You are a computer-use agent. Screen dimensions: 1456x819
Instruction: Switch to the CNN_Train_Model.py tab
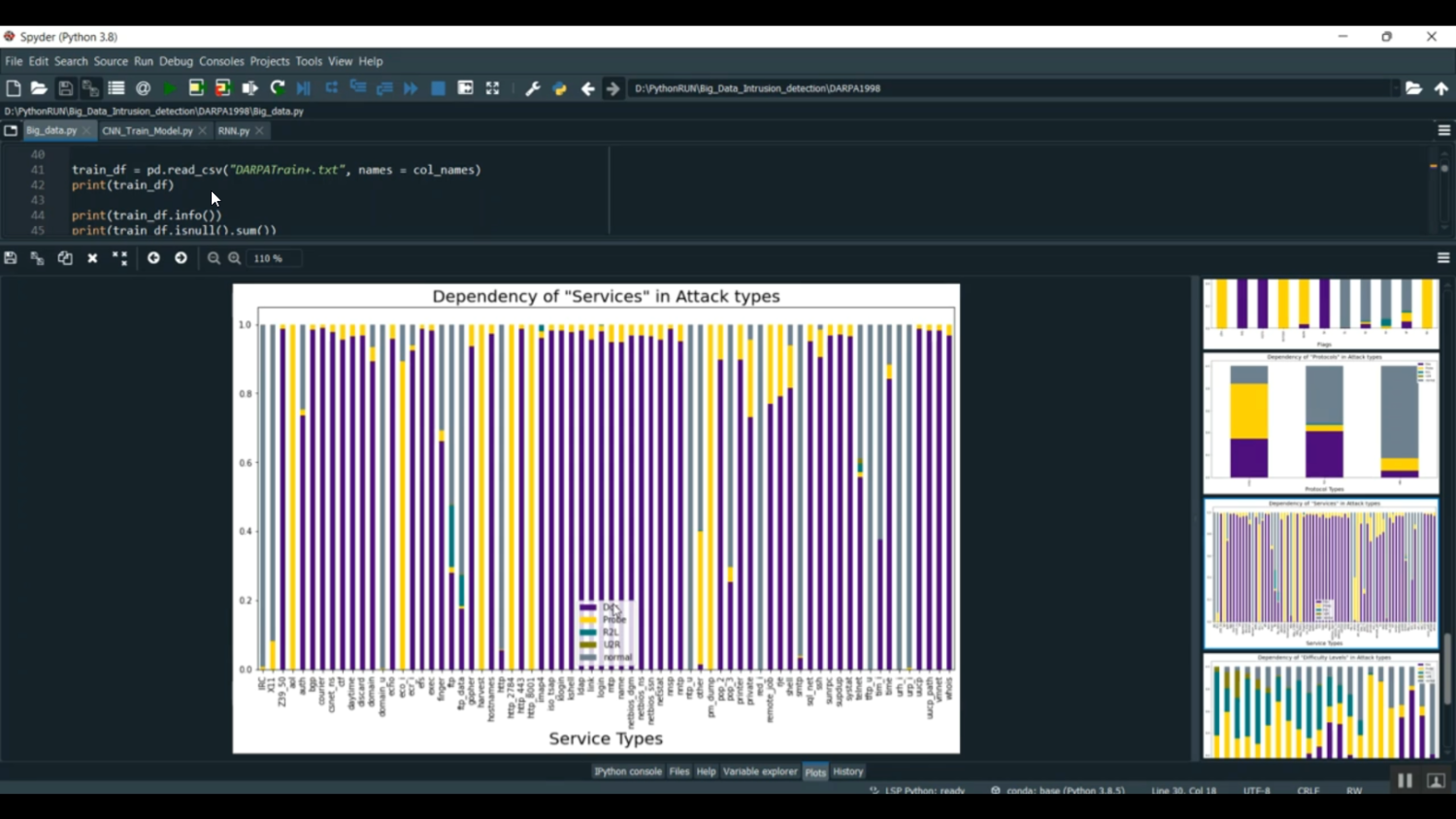[148, 130]
